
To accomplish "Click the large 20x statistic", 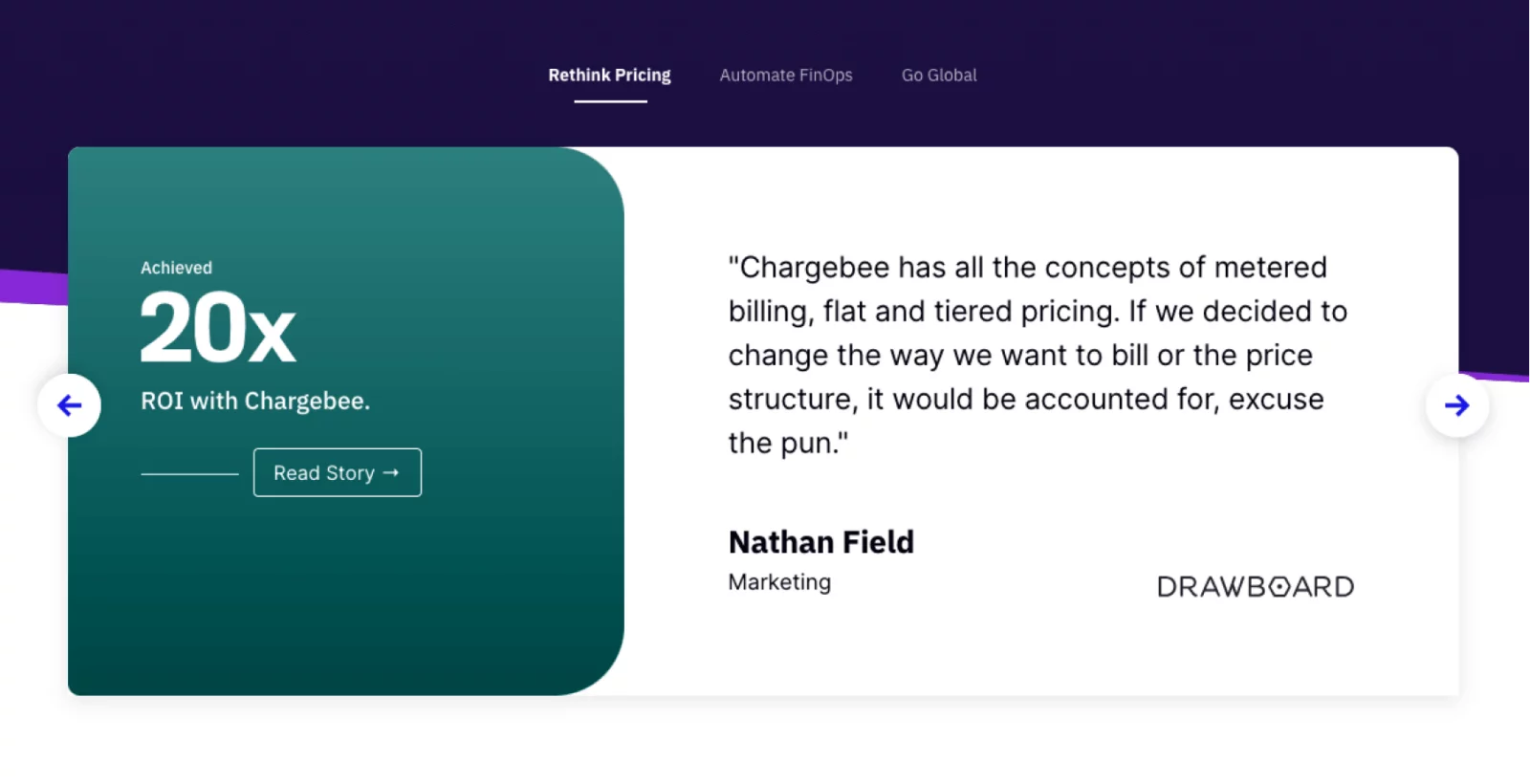I will click(x=218, y=328).
